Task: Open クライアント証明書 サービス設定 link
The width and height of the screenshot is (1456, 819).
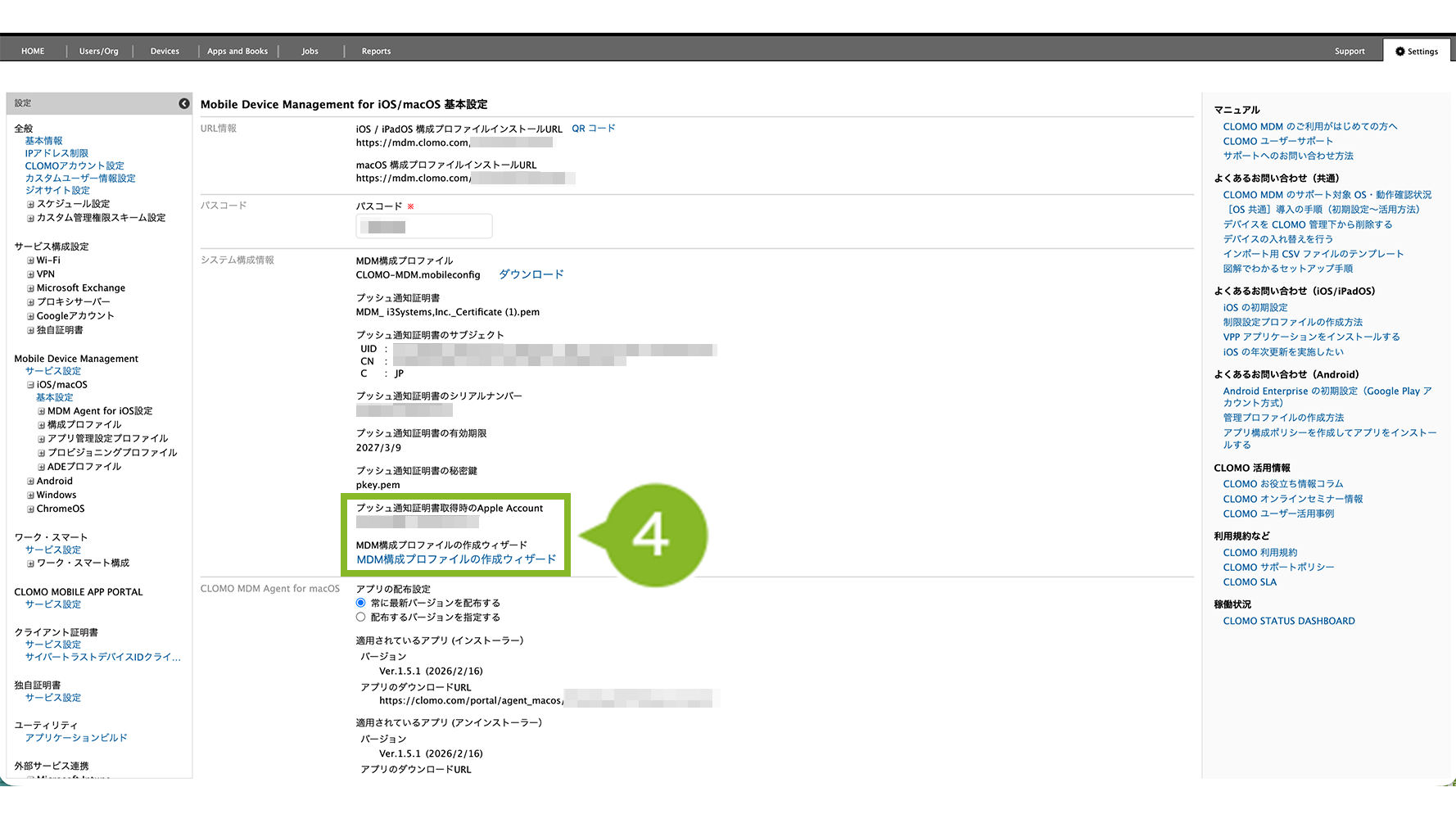Action: point(53,645)
